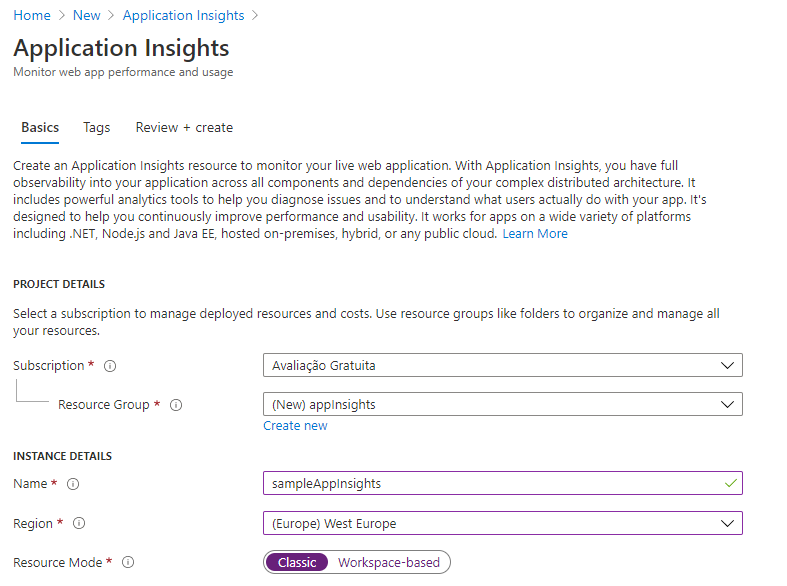
Task: Open the Learn More link
Action: pos(535,234)
